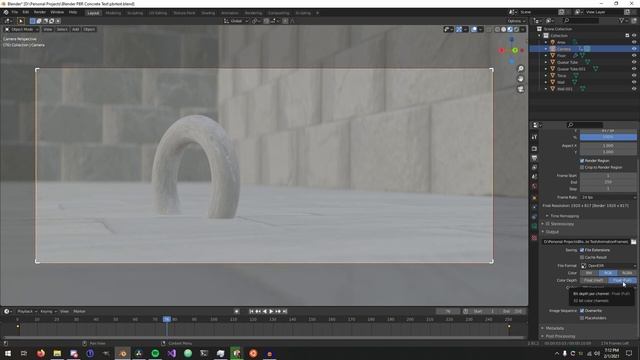Open the File menu
The height and width of the screenshot is (360, 640).
(15, 12)
